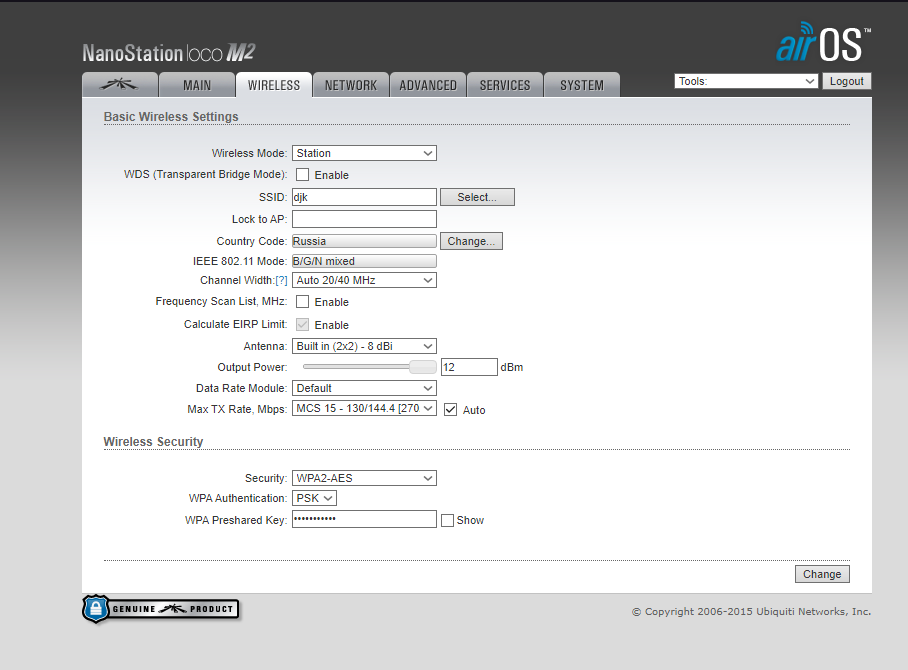Click the airOS logo
This screenshot has height=670, width=908.
pos(823,42)
